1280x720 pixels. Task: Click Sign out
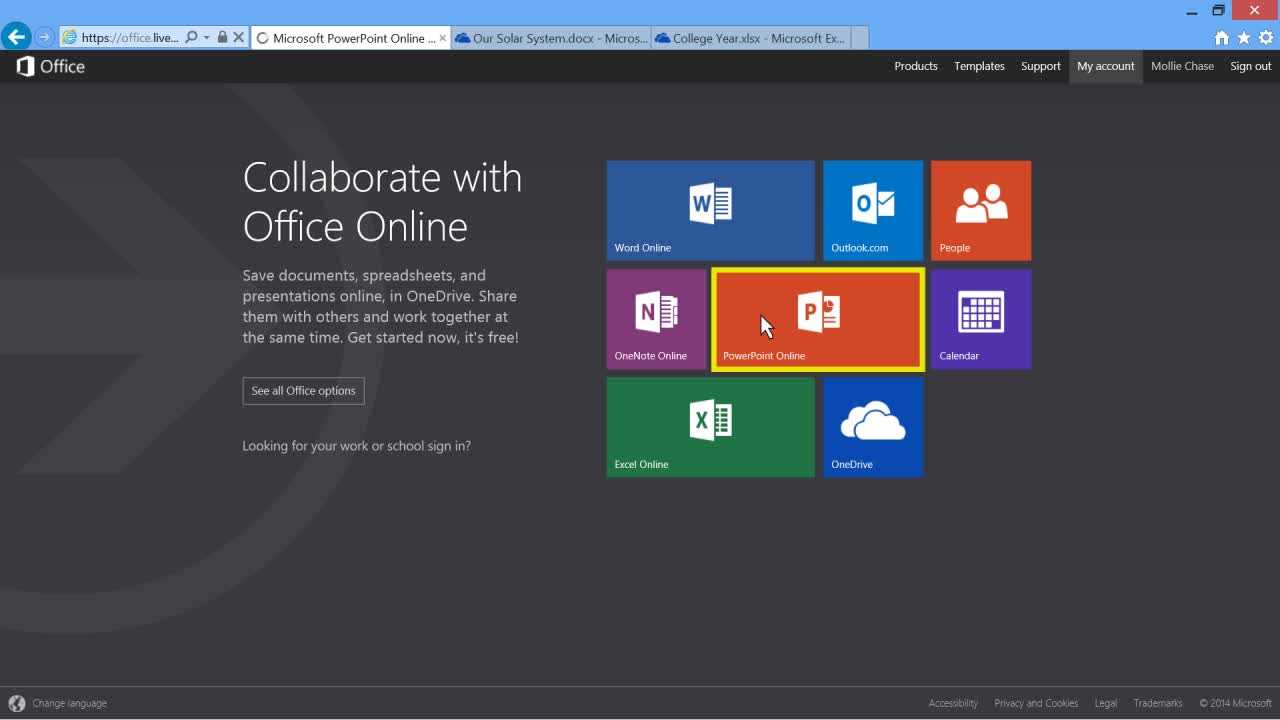point(1250,66)
